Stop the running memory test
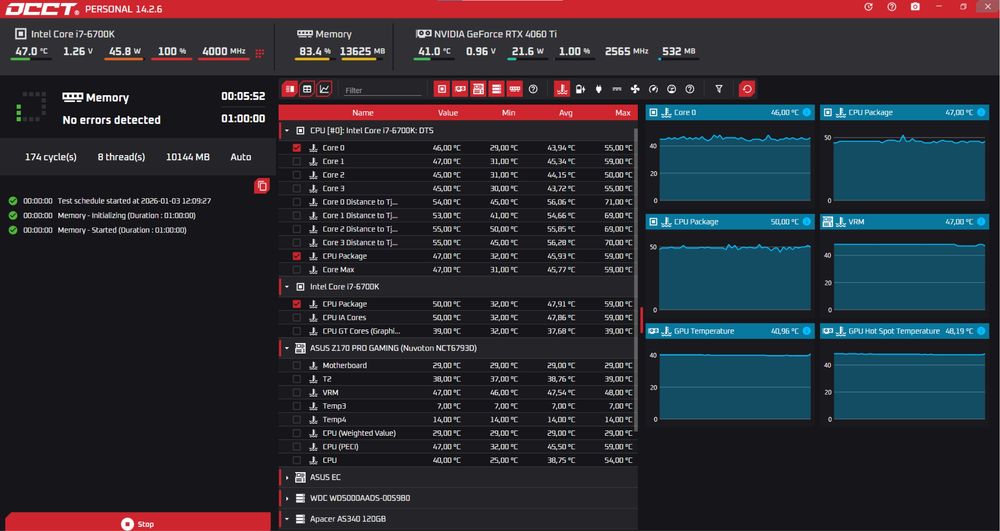 pyautogui.click(x=138, y=522)
